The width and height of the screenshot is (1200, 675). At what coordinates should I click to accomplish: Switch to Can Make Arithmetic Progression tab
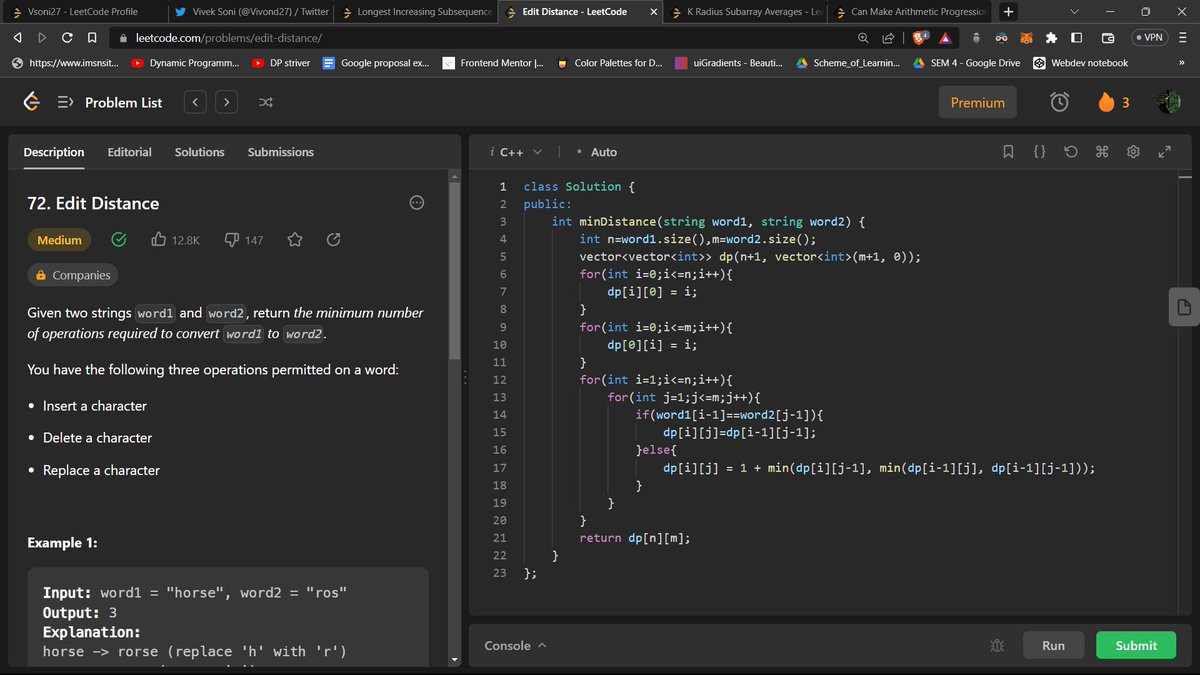913,11
